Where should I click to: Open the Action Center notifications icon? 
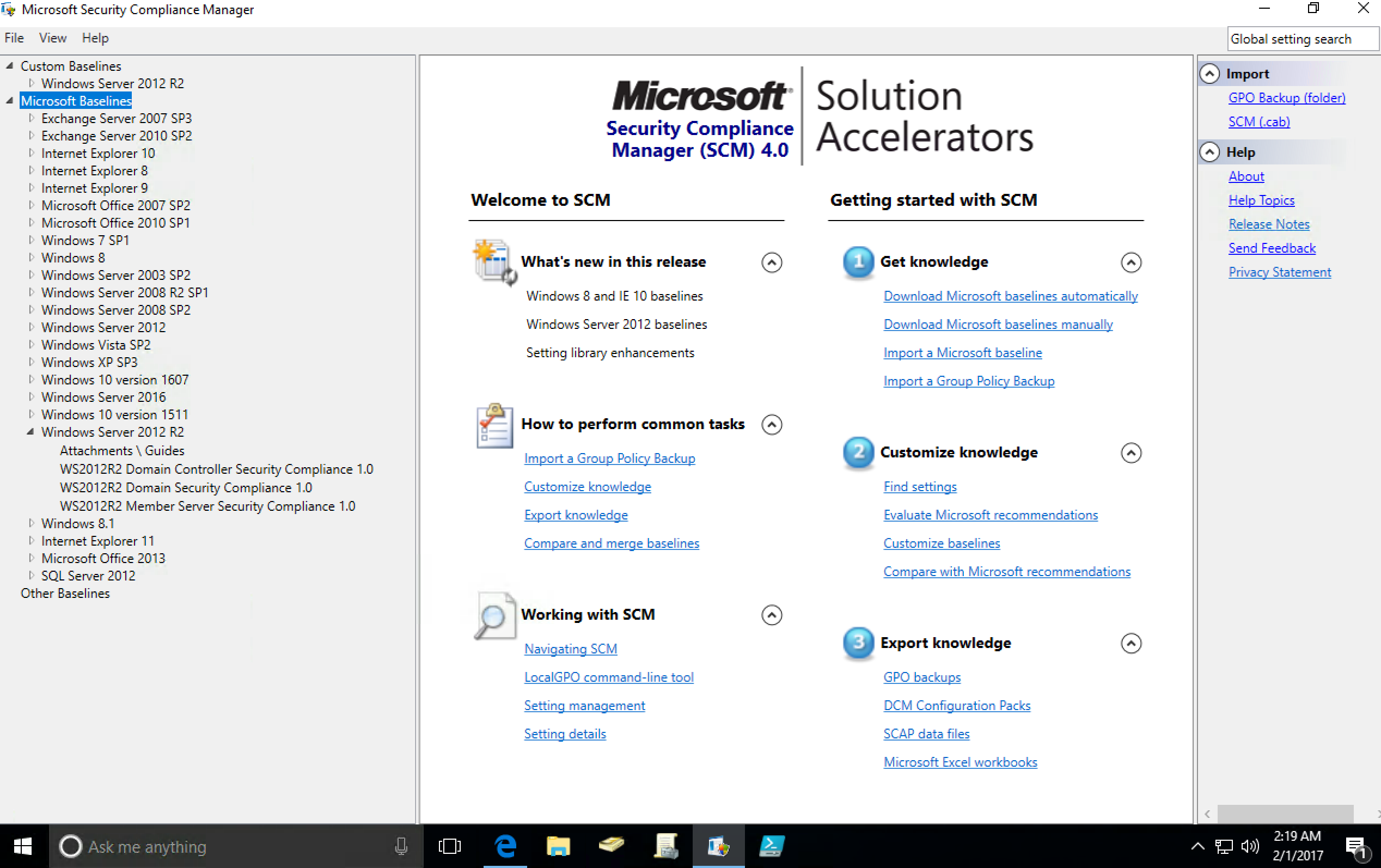pos(1357,847)
